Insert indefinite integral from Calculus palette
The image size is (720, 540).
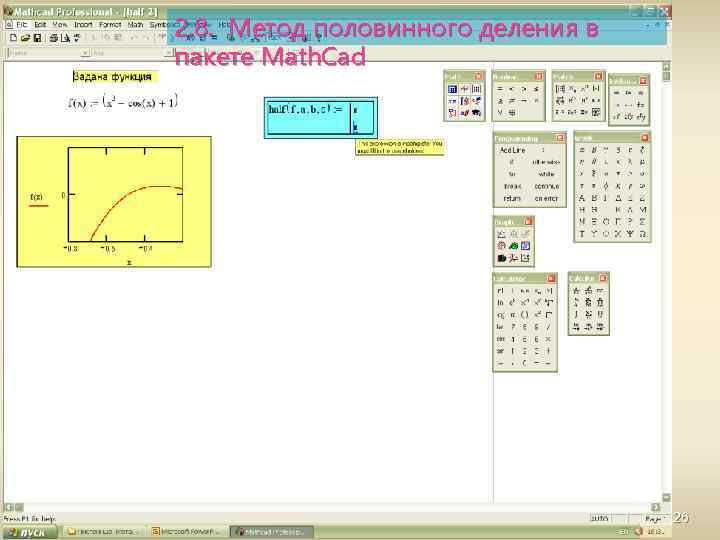pos(576,315)
